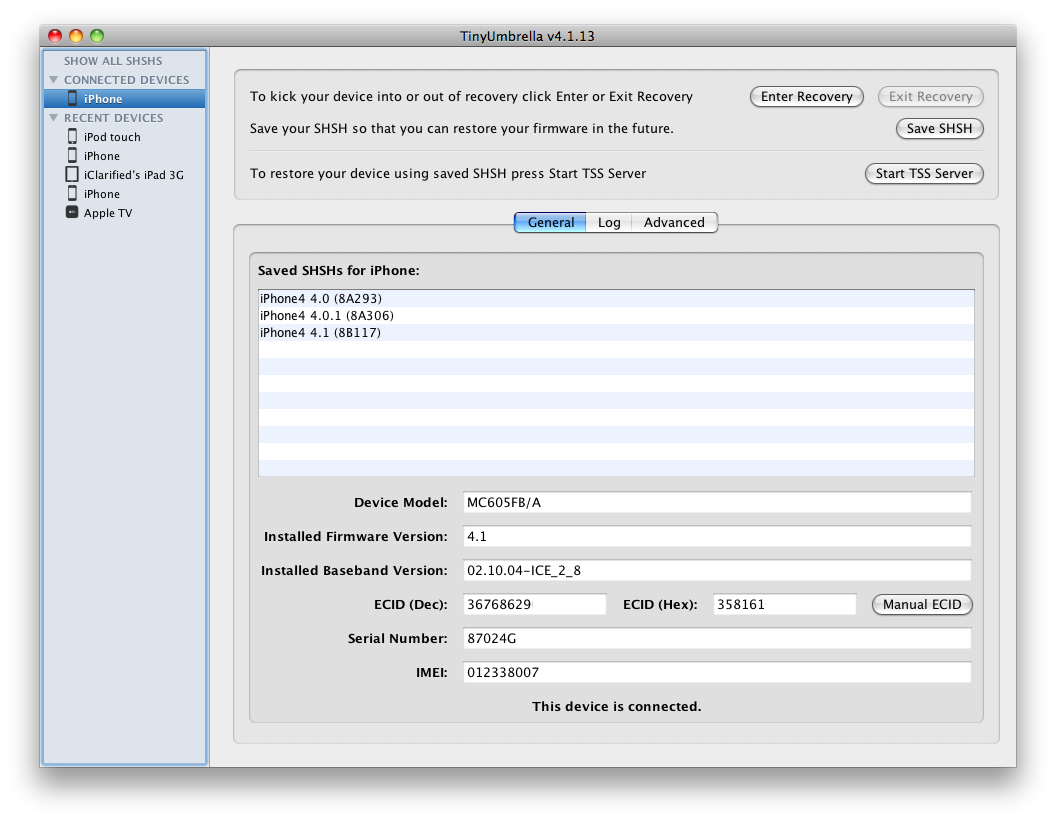Image resolution: width=1056 pixels, height=822 pixels.
Task: Select saved SHSH iPhone4 4.0 (8A293)
Action: click(321, 299)
